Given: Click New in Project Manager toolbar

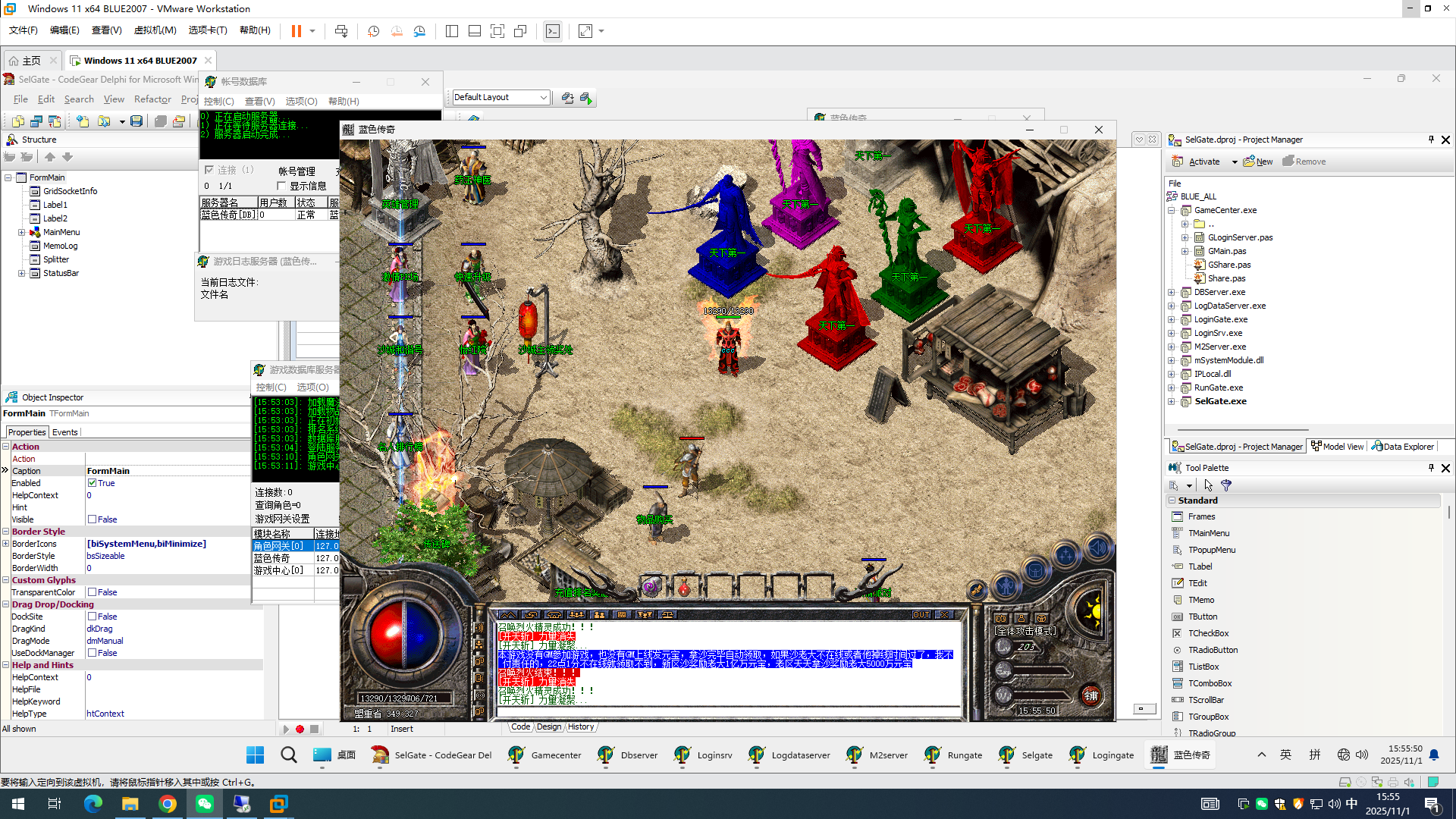Looking at the screenshot, I should 1258,162.
